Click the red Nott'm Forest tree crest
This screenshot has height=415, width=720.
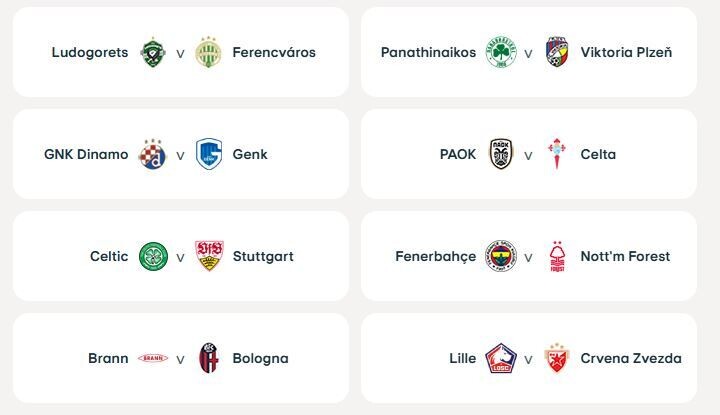(557, 256)
